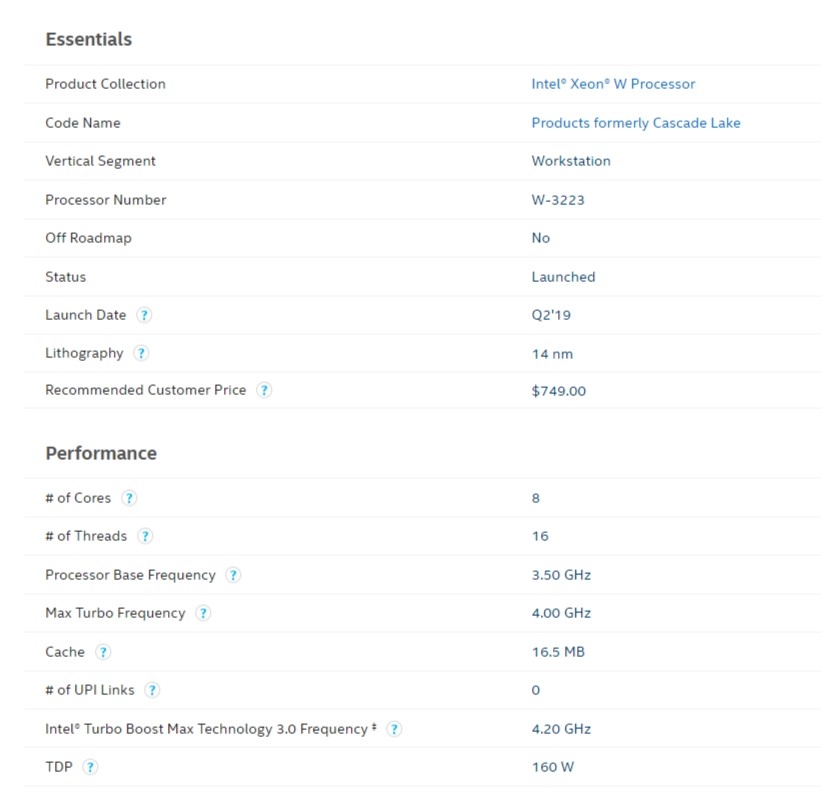The height and width of the screenshot is (804, 821).
Task: Open Turbo Boost Max Technology 3.0 help icon
Action: click(x=394, y=729)
